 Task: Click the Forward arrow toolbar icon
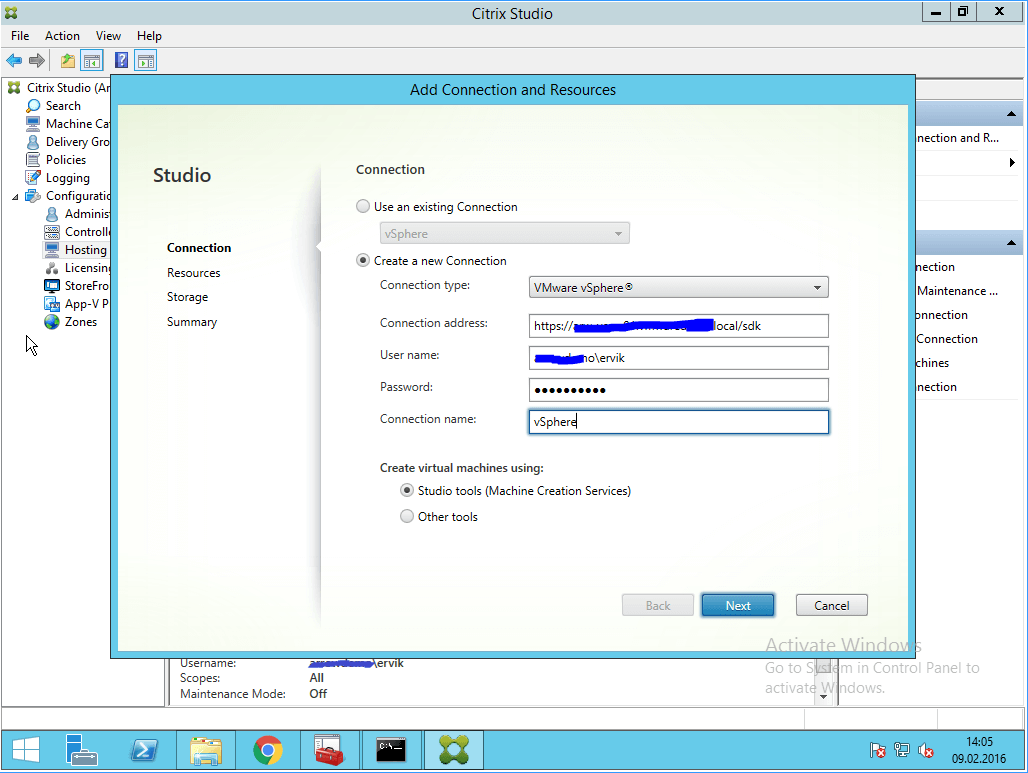37,61
